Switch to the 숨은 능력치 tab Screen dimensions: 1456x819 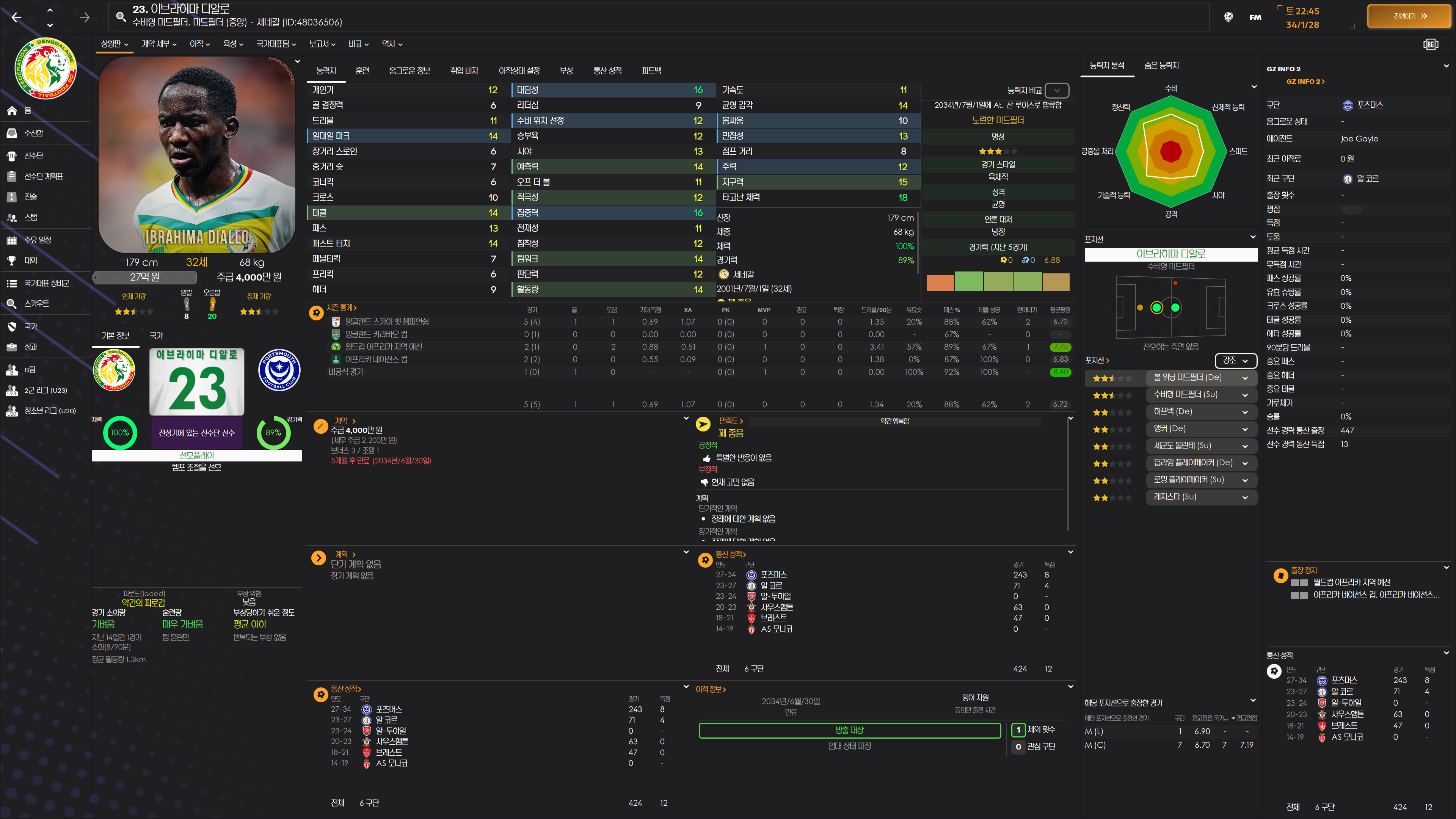1161,66
